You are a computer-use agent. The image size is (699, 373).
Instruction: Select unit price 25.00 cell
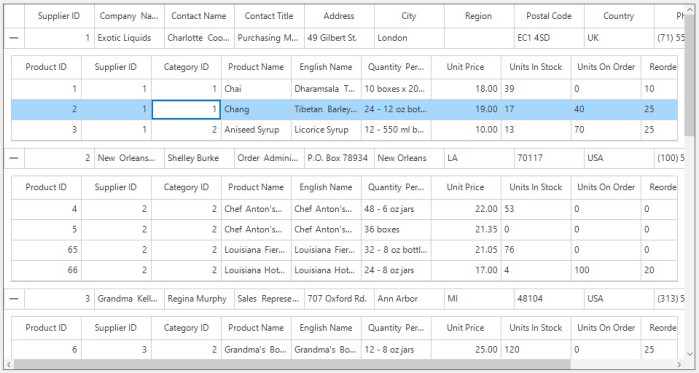[466, 350]
